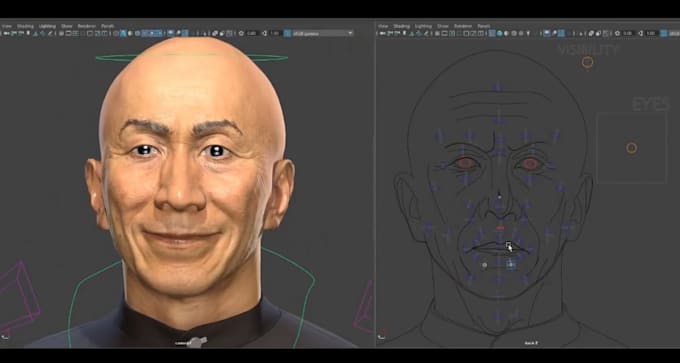Toggle Gate Mask in the left panel toolbar
Viewport: 680px width, 363px height.
pyautogui.click(x=82, y=33)
